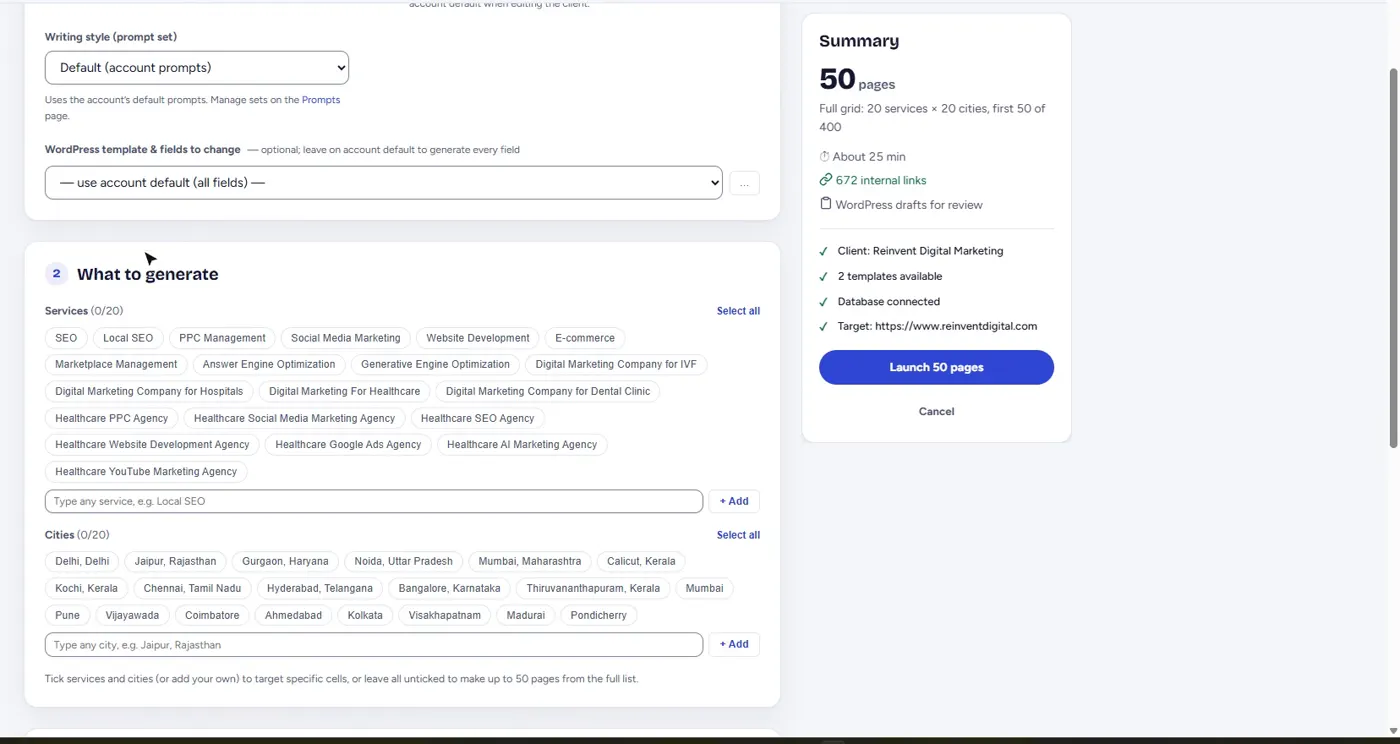Select all services
Viewport: 1400px width, 744px height.
coord(738,311)
